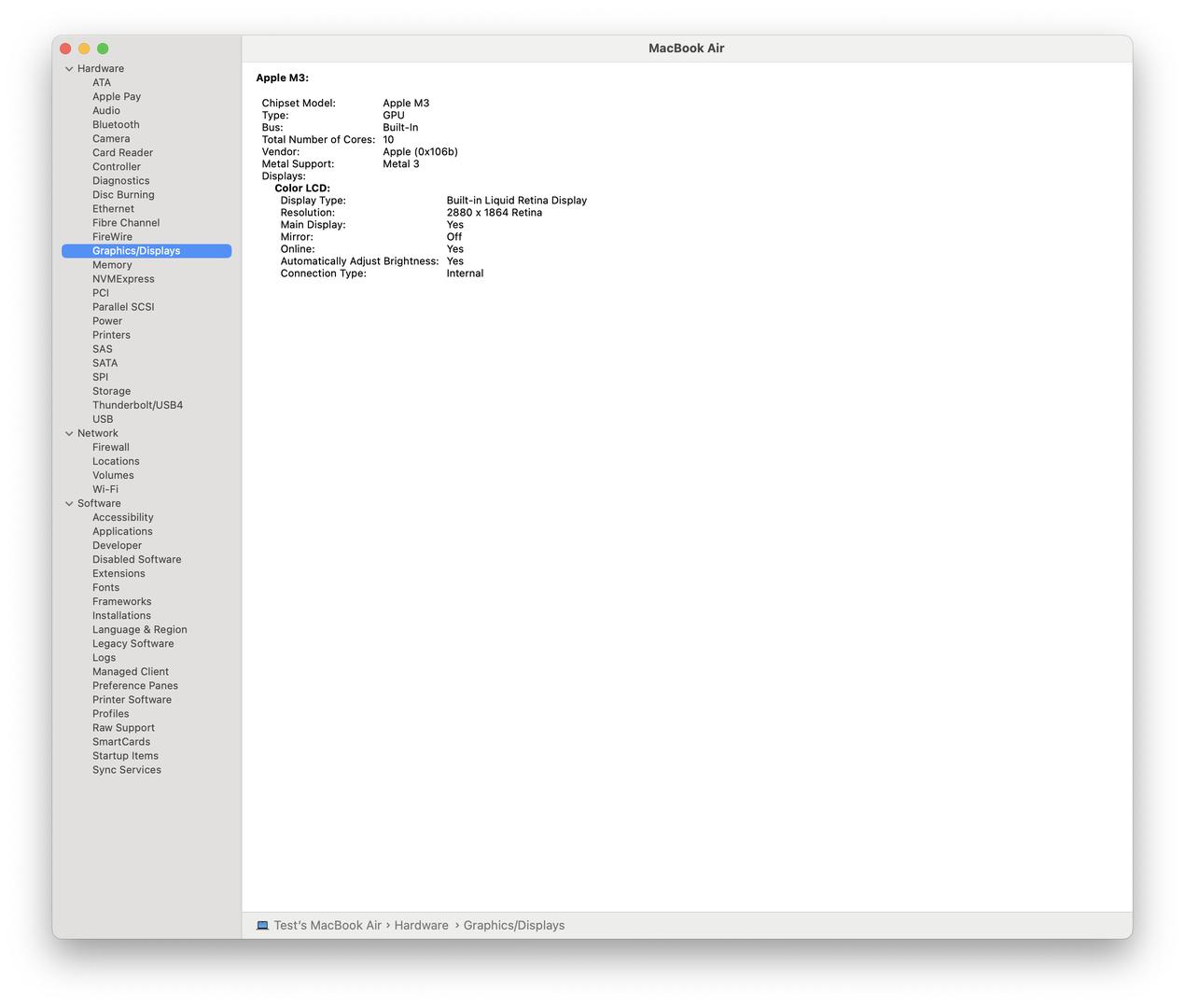Show Printer Software details
Screen dimensions: 1185x1008
pyautogui.click(x=132, y=699)
